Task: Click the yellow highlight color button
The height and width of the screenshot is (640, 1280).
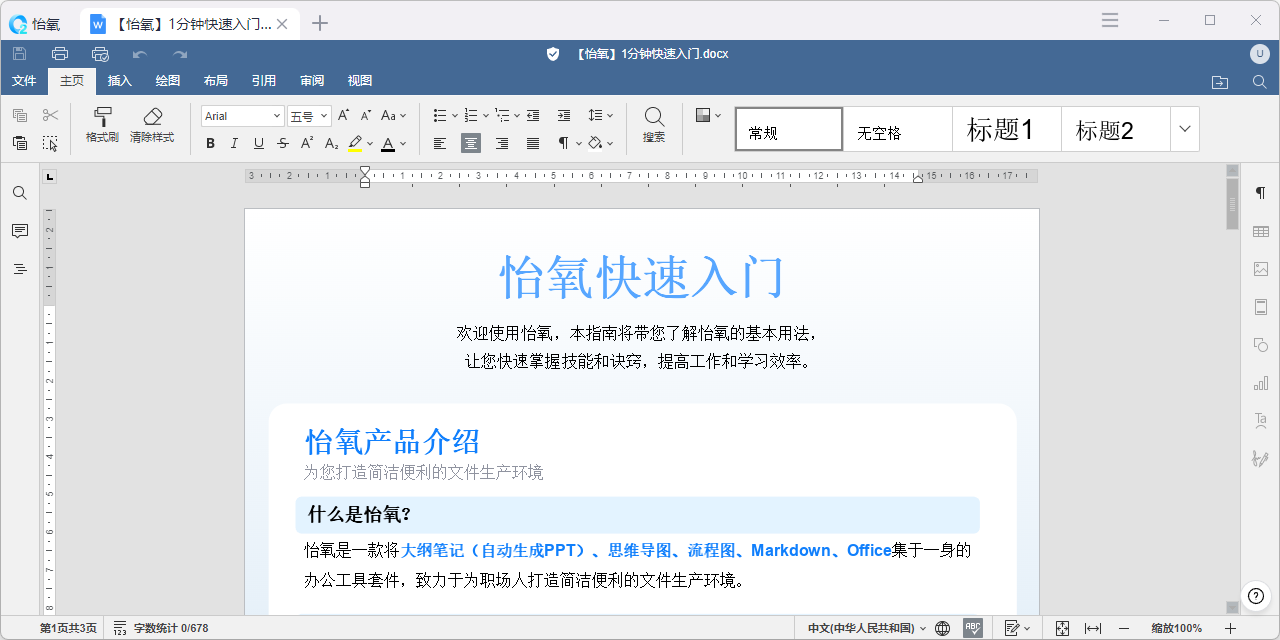Action: (x=355, y=143)
